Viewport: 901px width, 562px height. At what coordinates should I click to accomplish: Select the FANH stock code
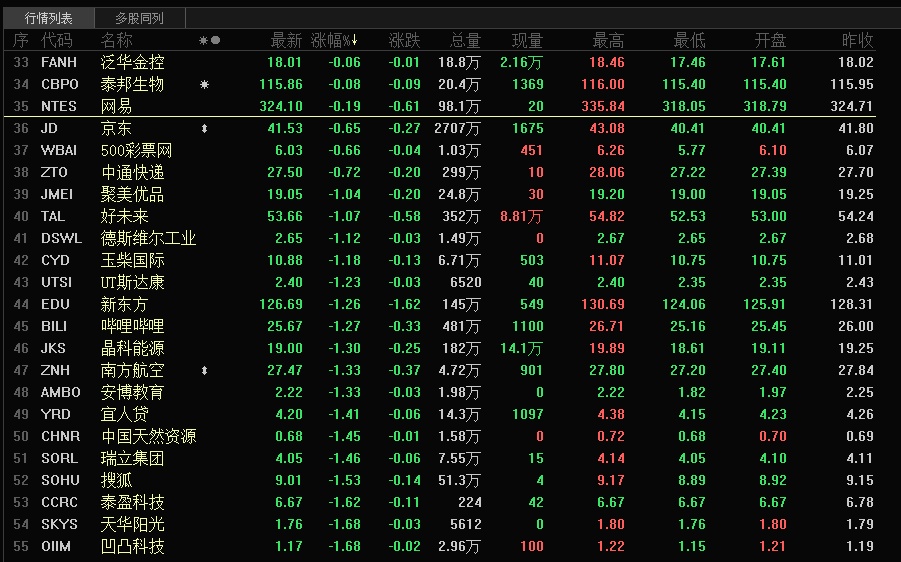pos(59,62)
